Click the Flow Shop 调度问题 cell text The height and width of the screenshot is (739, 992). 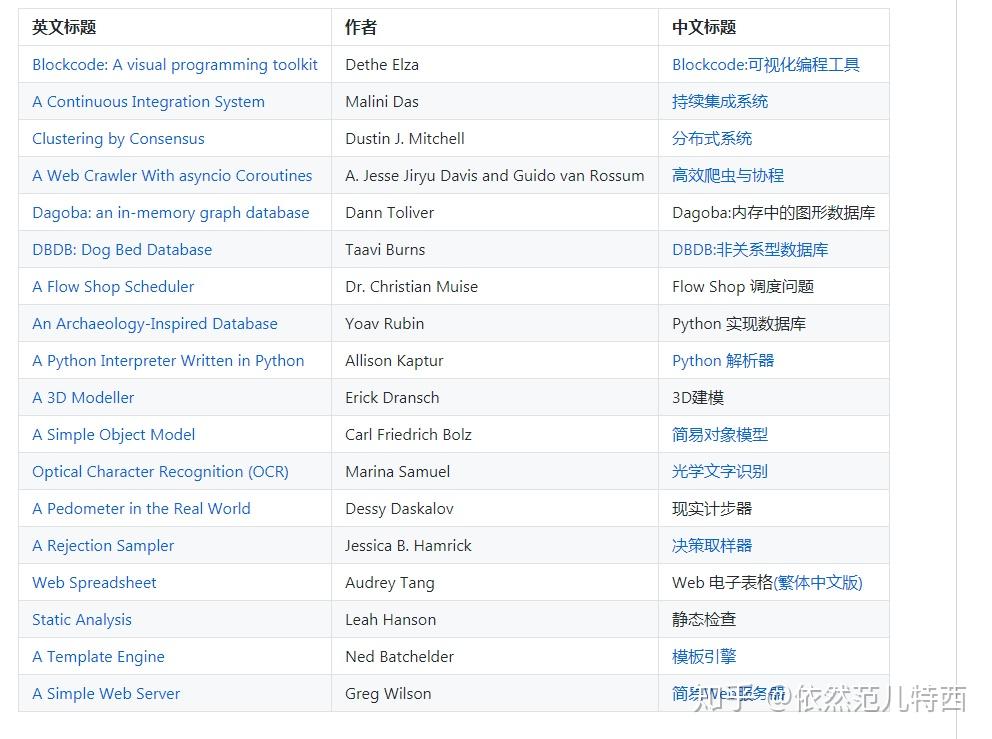[743, 287]
